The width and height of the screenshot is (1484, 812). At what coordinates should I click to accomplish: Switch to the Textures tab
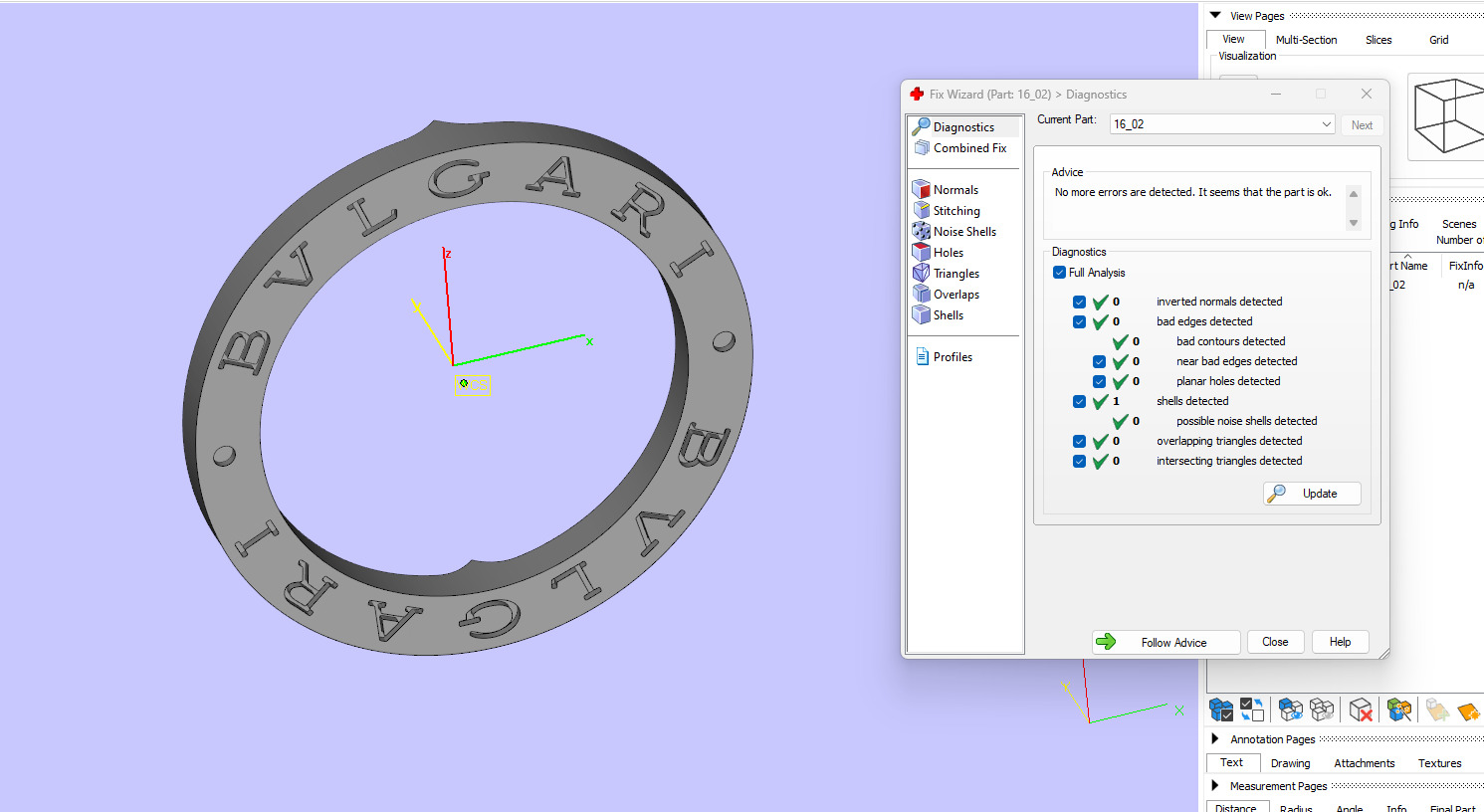click(x=1439, y=763)
